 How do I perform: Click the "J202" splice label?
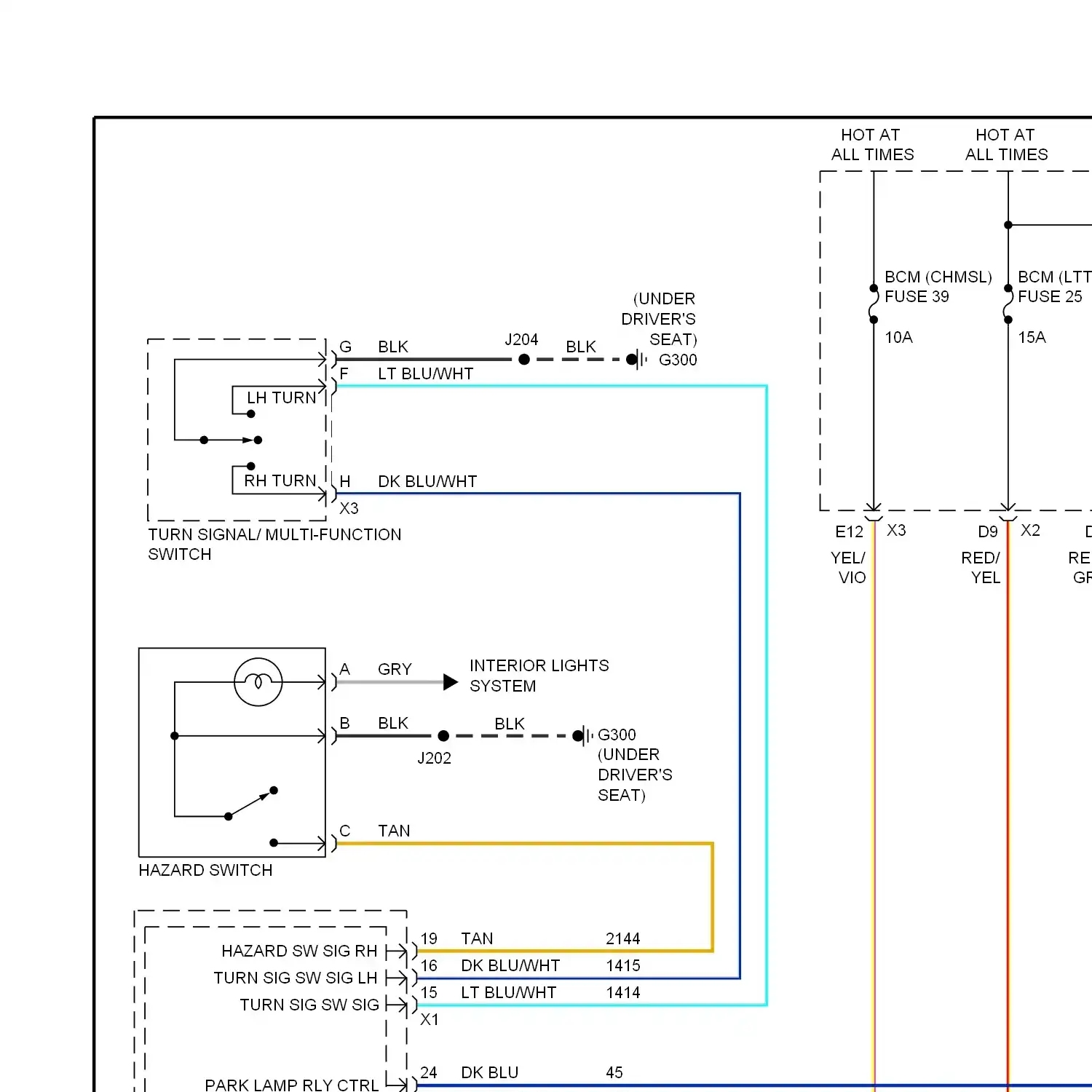(x=434, y=758)
